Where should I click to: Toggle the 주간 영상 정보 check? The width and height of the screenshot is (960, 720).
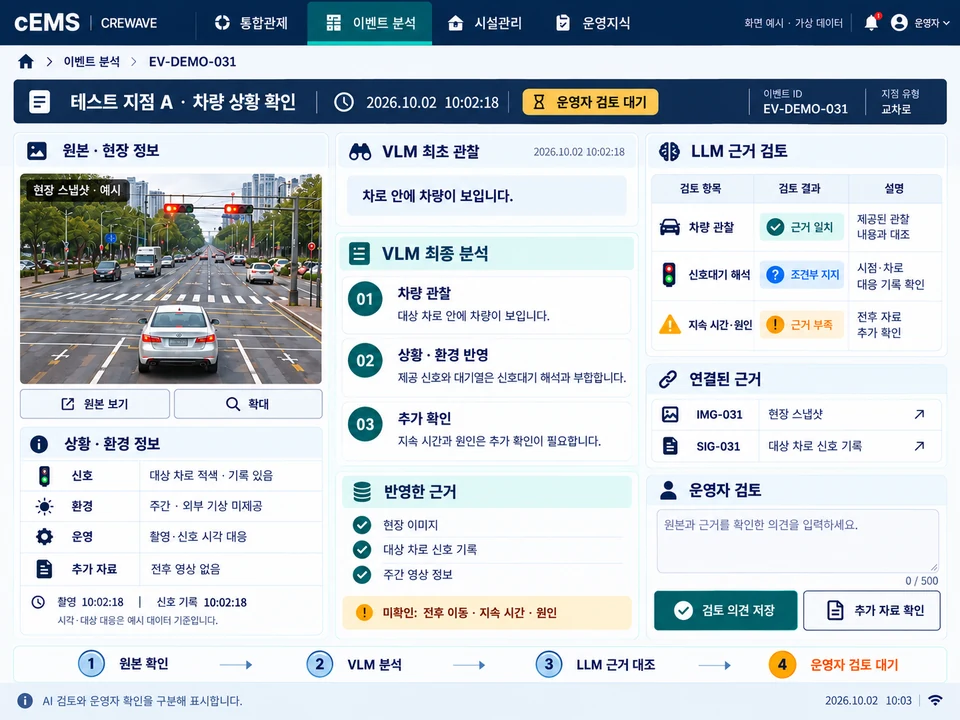coord(362,574)
